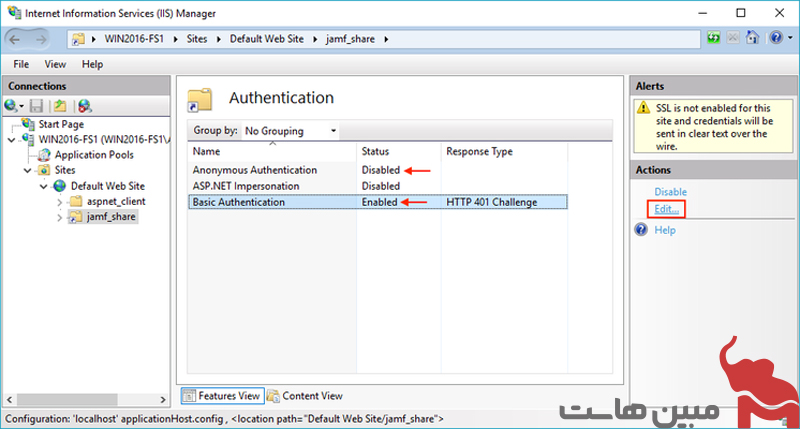The width and height of the screenshot is (800, 429).
Task: Sort by the Response Type column header
Action: coord(504,152)
